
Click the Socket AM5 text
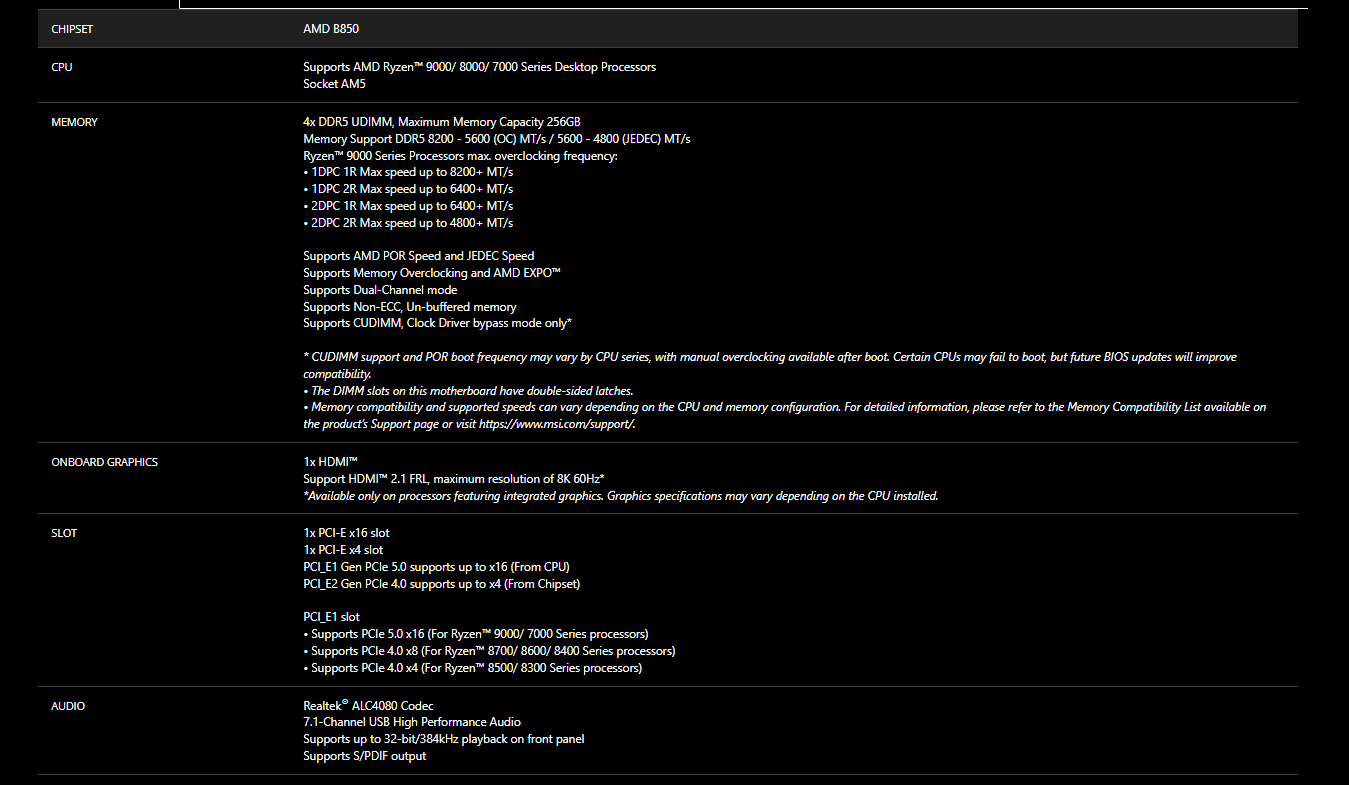(x=337, y=84)
